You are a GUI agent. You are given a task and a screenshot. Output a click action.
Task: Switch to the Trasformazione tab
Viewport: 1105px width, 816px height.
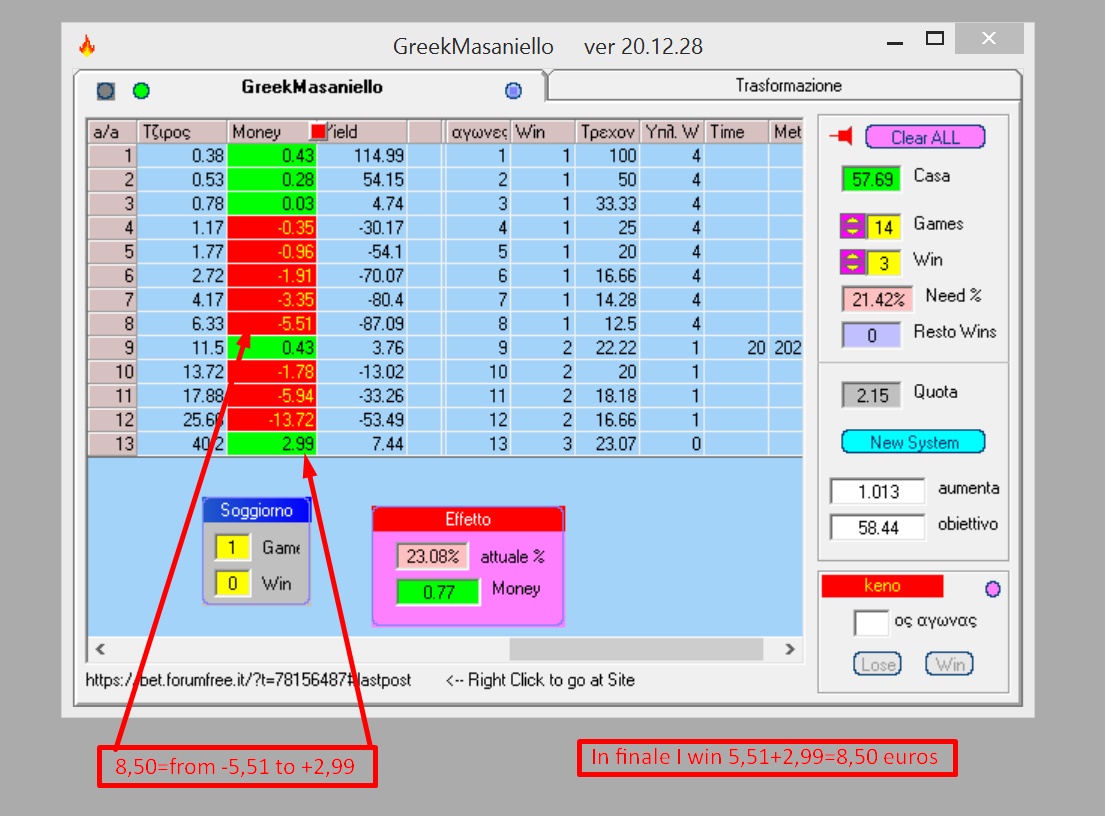(788, 85)
